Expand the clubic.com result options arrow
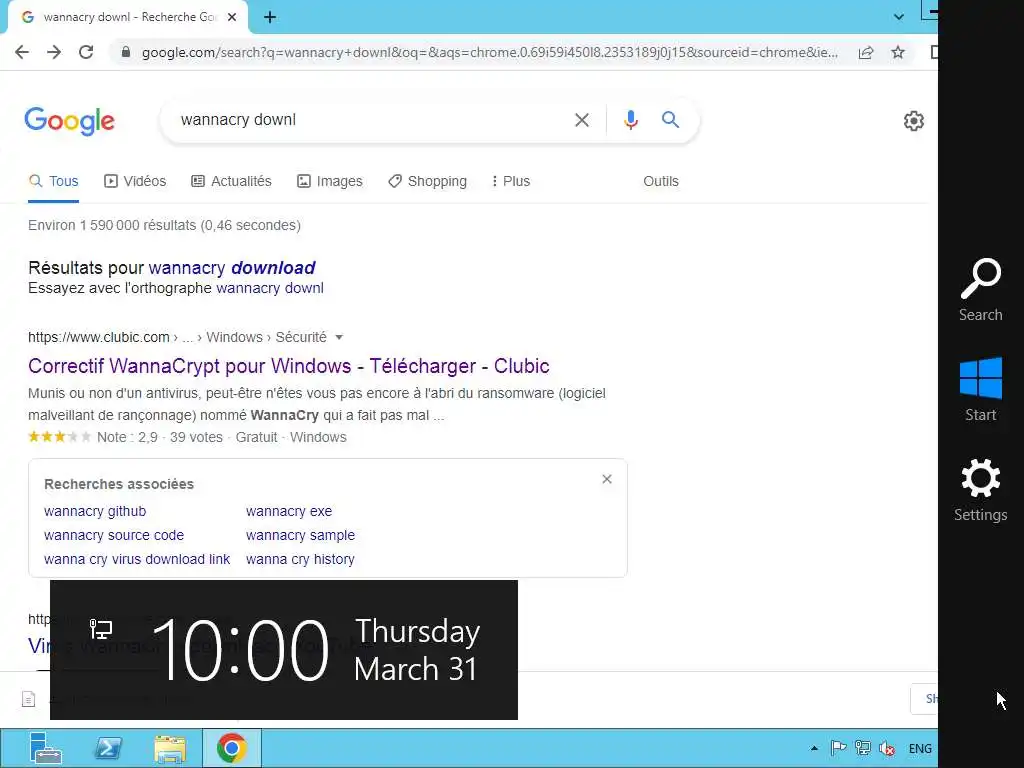This screenshot has height=768, width=1024. click(x=339, y=338)
